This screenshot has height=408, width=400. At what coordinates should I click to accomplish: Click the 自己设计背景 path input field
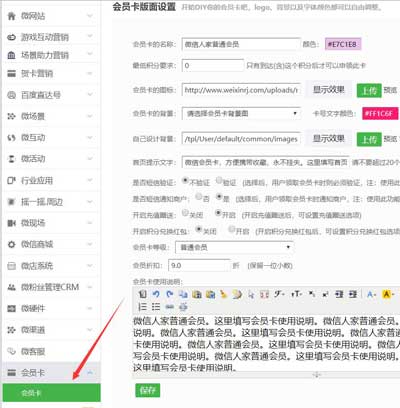click(241, 139)
